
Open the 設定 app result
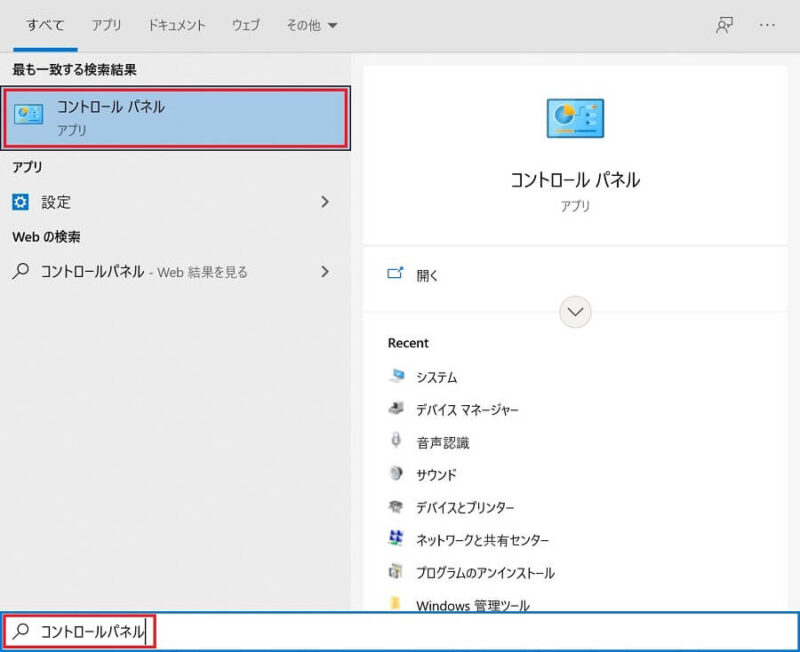[x=176, y=202]
